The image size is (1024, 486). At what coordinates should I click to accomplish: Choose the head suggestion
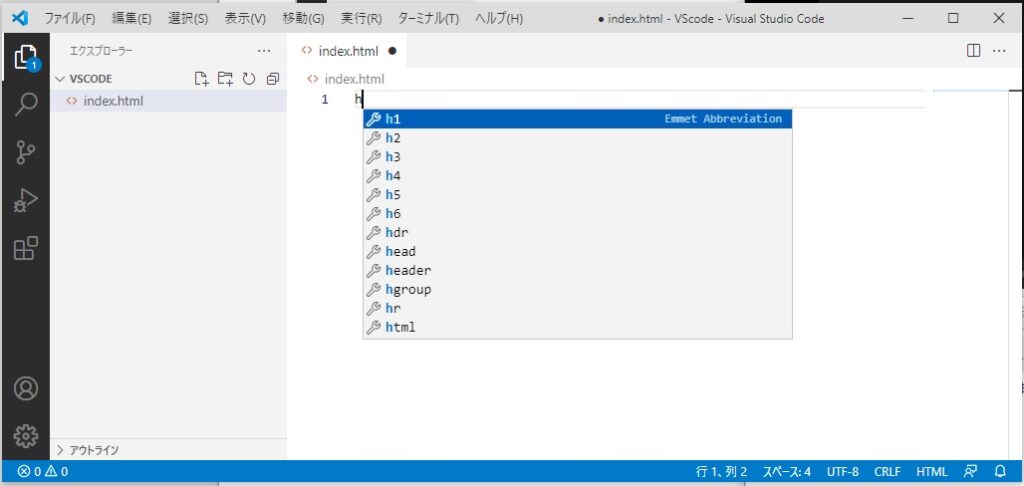pyautogui.click(x=577, y=251)
